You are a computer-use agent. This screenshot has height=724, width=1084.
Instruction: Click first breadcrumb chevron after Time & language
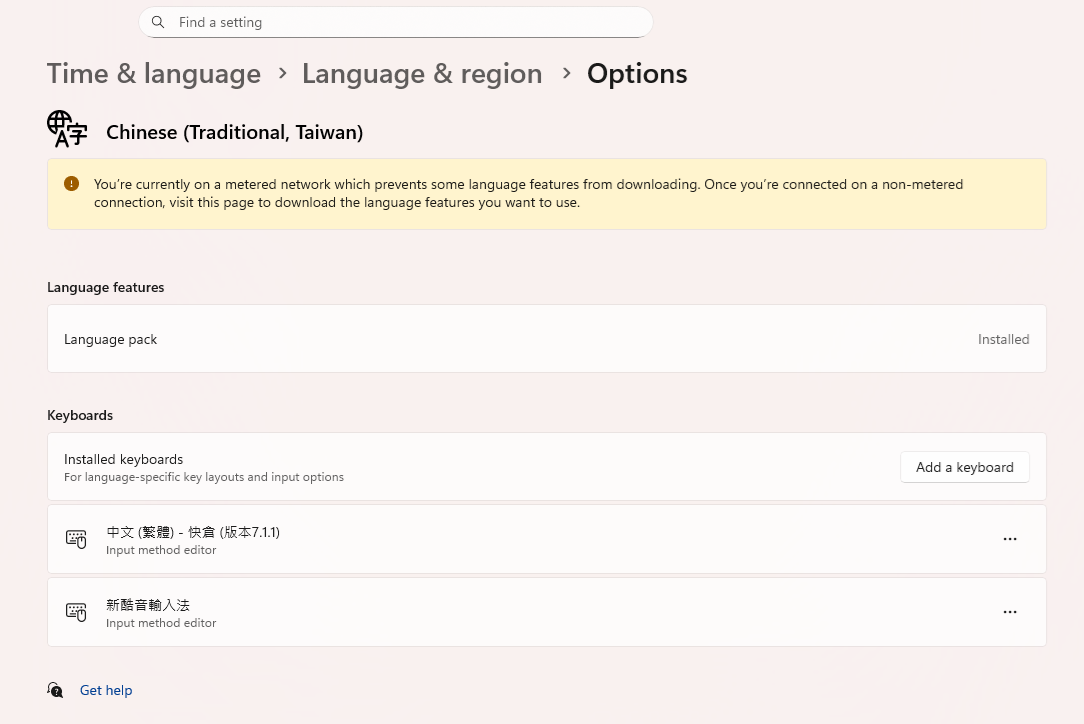tap(282, 73)
